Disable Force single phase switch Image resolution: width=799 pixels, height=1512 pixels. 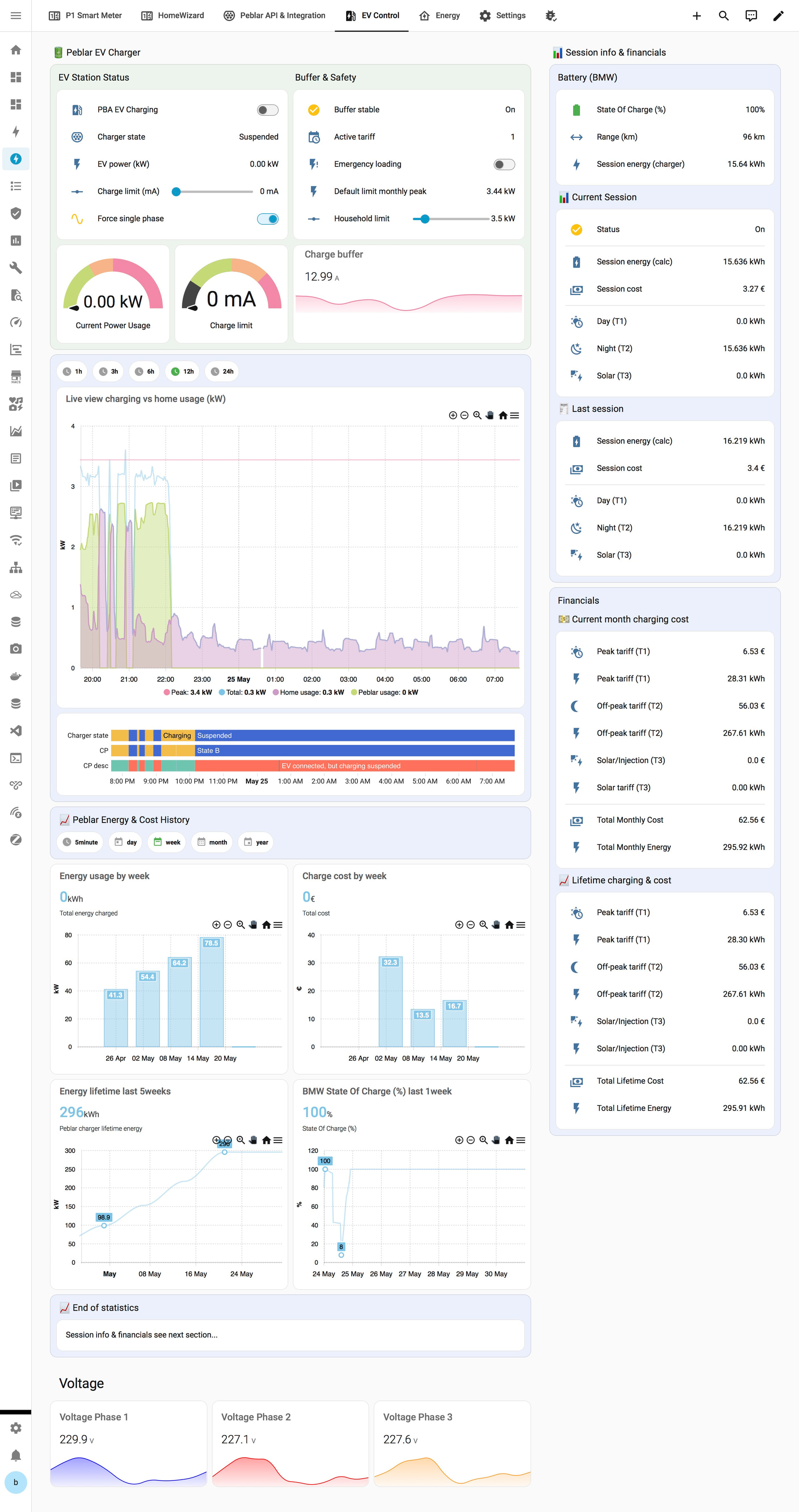coord(268,219)
